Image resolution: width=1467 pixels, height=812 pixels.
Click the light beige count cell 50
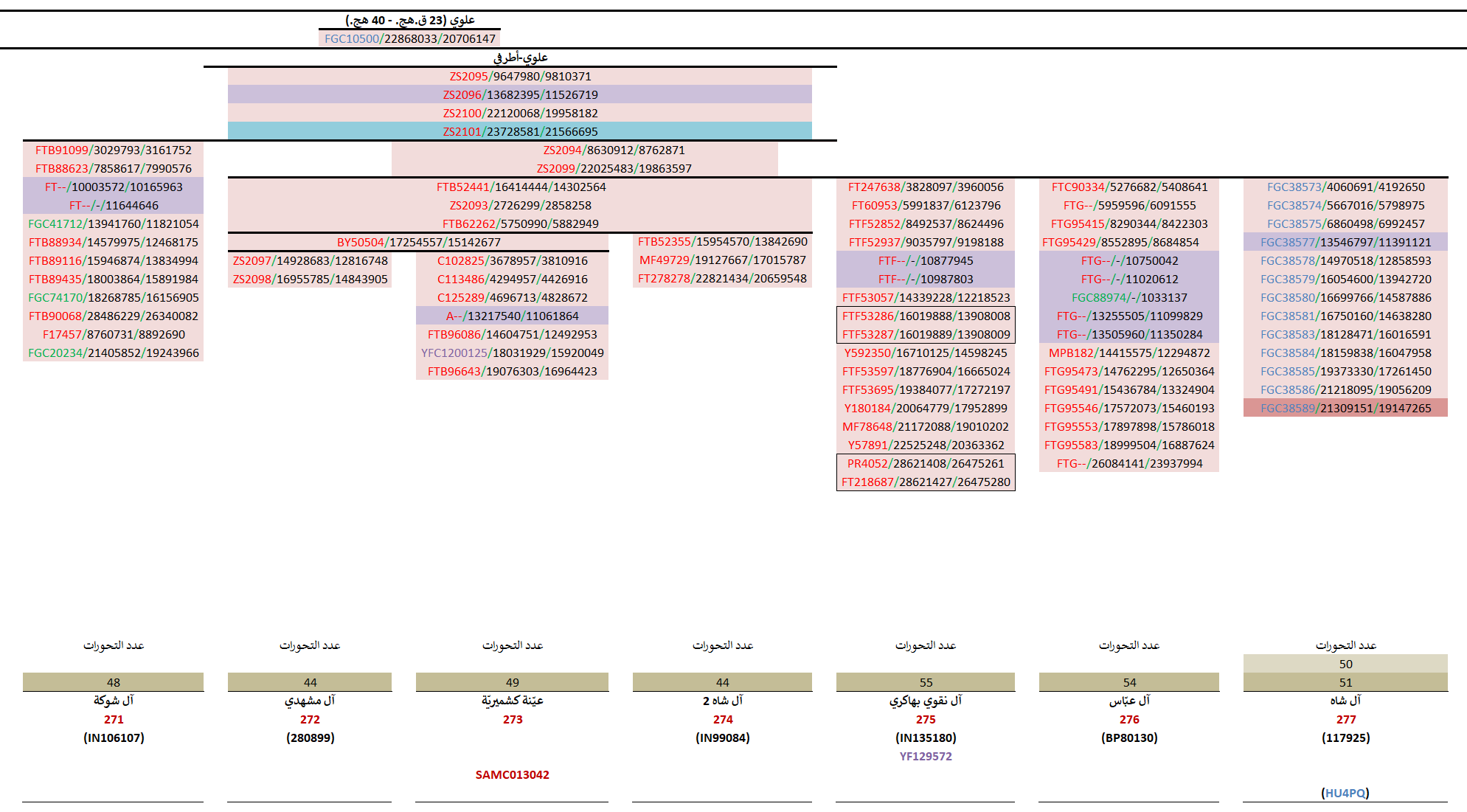pos(1345,664)
